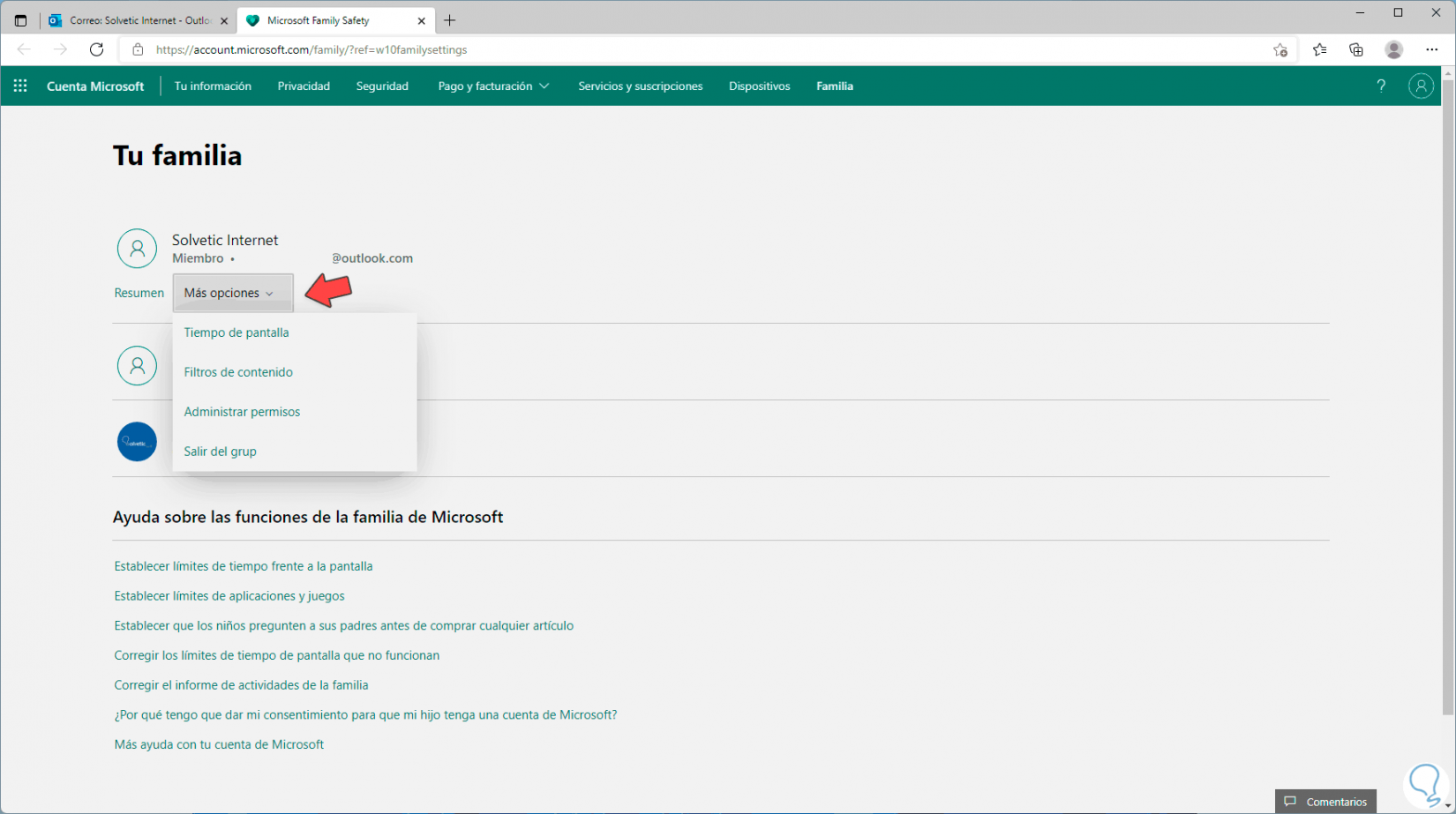The image size is (1456, 814).
Task: Open the tab actions menu icon
Action: click(20, 20)
